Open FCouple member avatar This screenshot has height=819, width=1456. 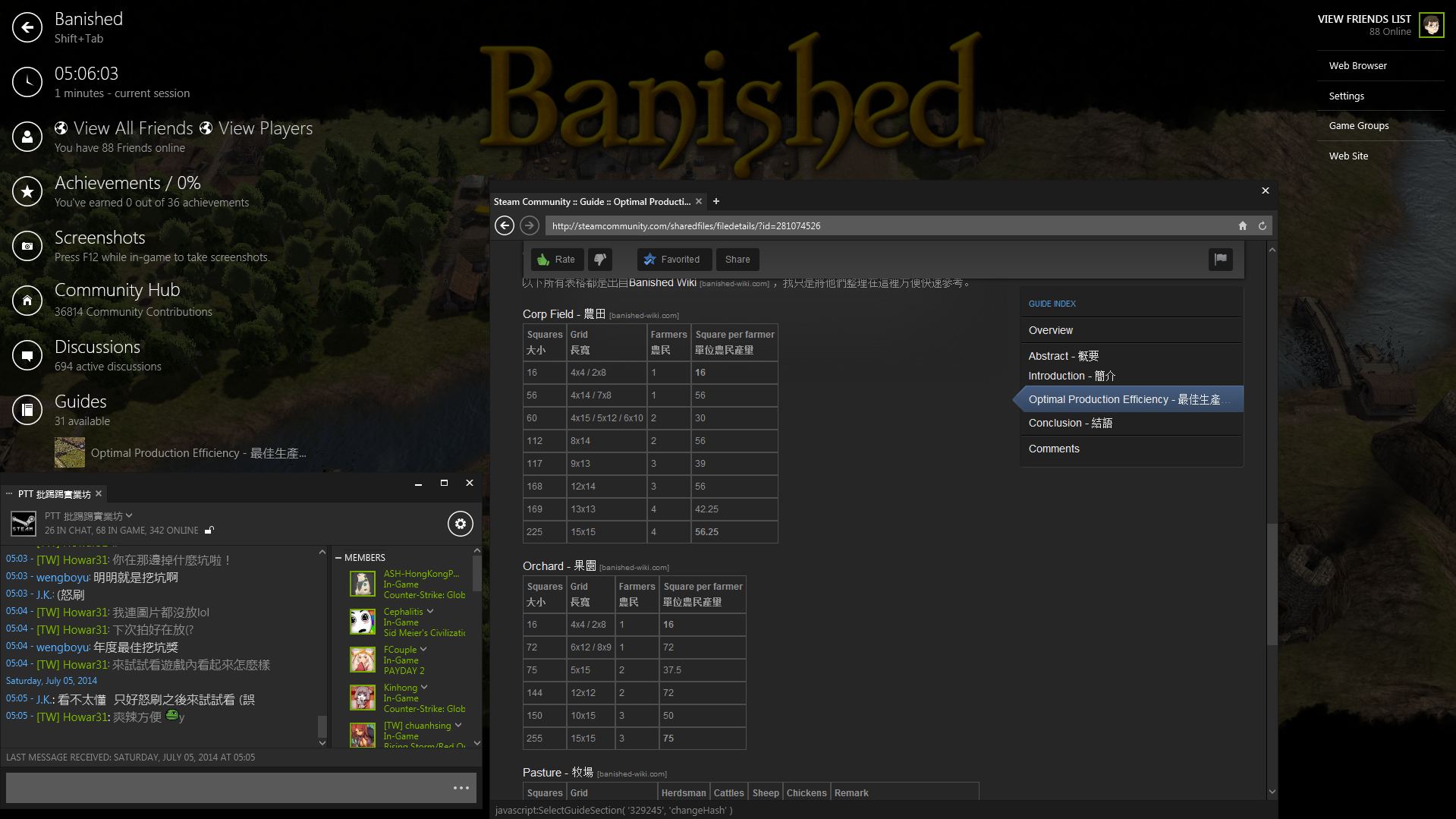point(363,660)
